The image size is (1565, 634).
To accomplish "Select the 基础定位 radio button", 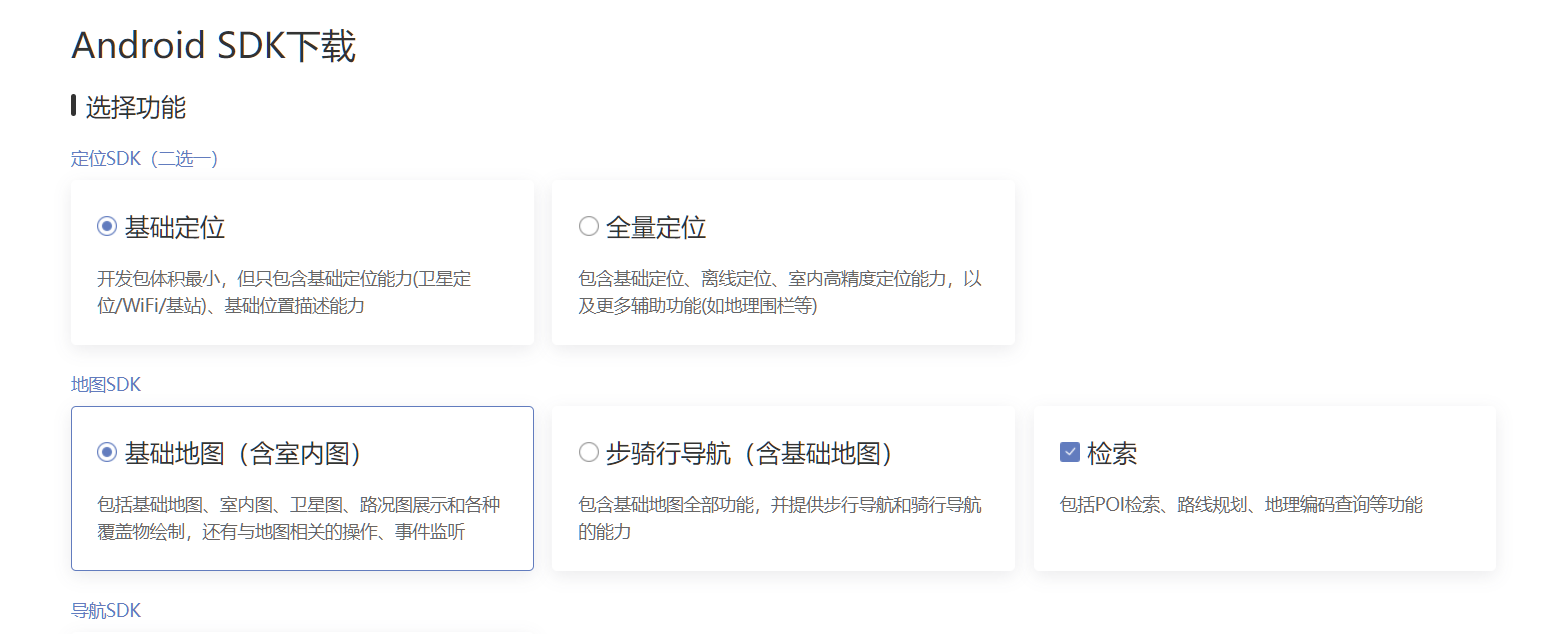I will (106, 226).
